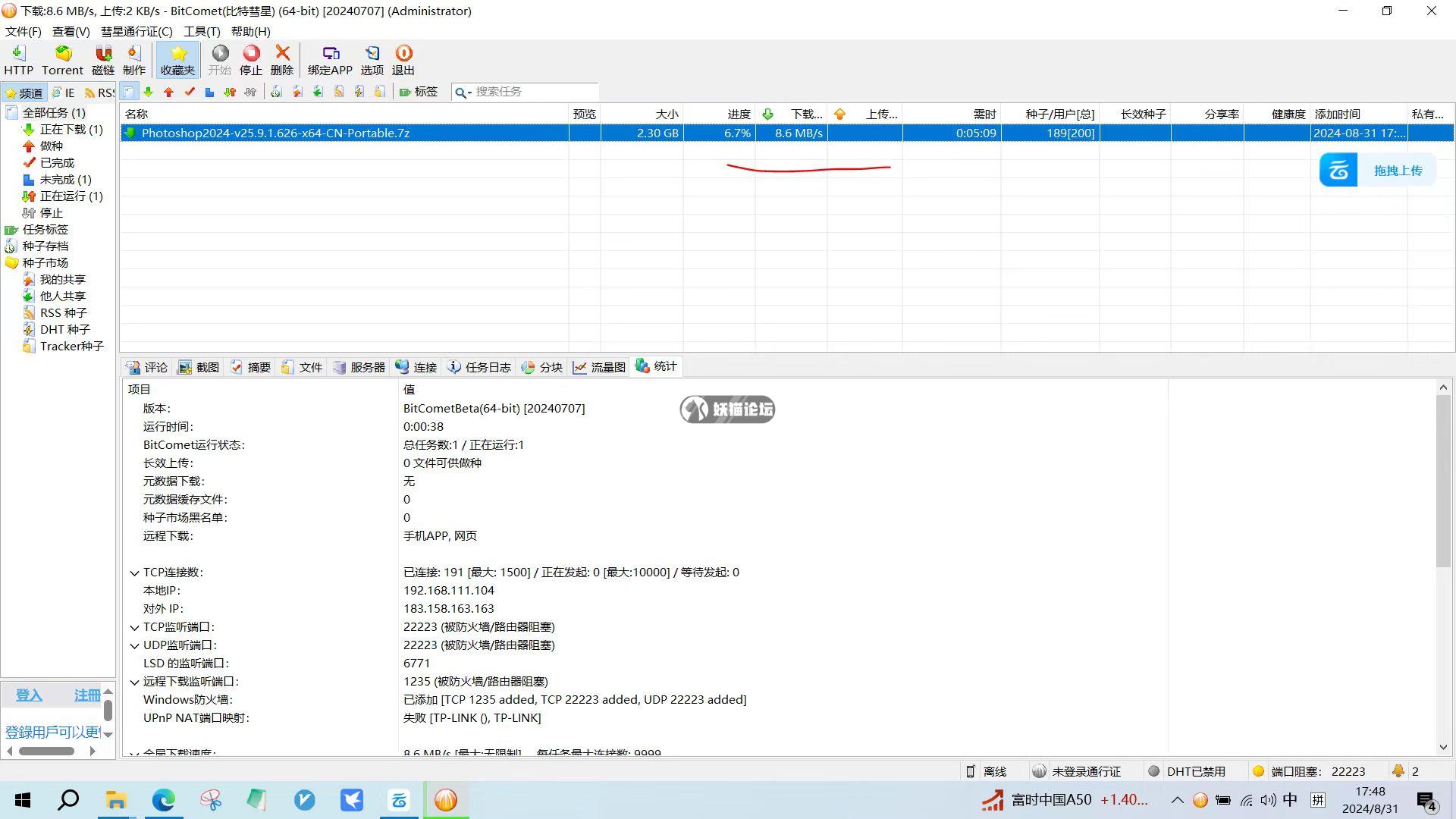Select 正在下载 (1) in the sidebar
This screenshot has height=819, width=1456.
(63, 129)
